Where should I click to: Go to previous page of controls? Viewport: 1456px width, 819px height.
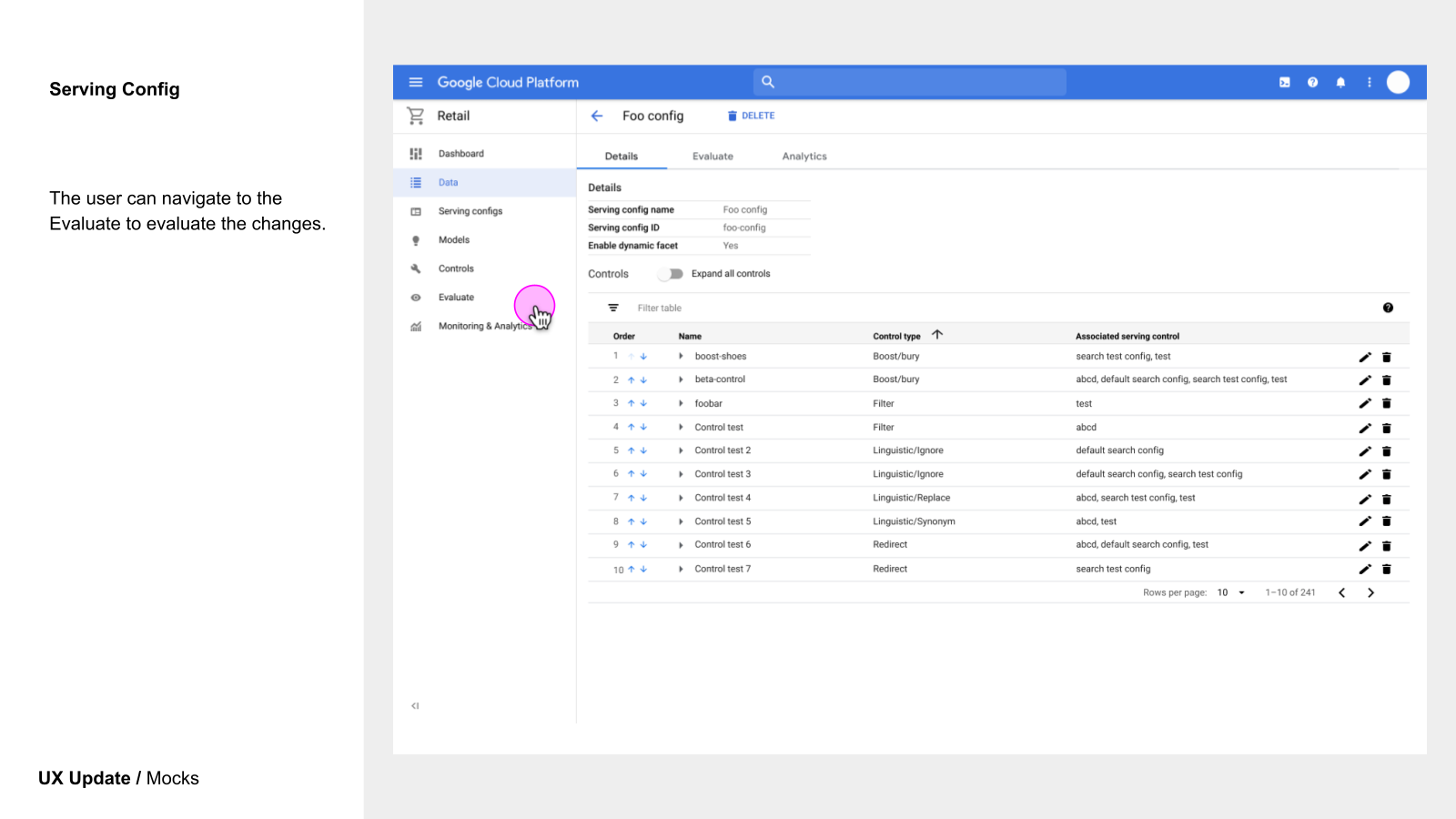(x=1341, y=592)
